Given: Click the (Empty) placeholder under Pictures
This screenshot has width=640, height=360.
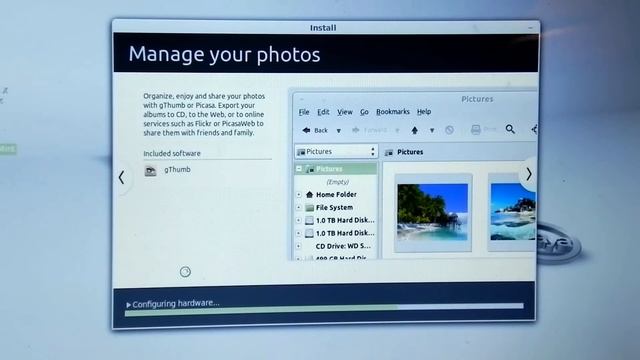Looking at the screenshot, I should [x=338, y=182].
